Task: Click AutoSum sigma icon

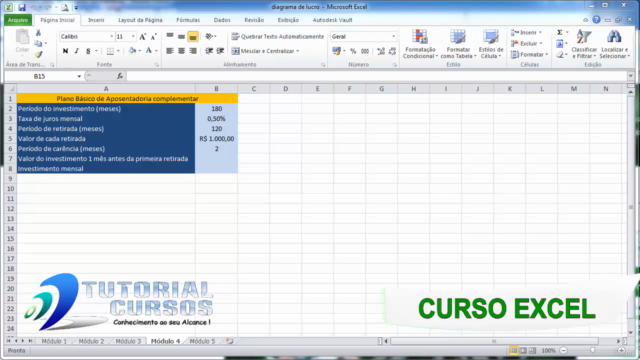Action: pos(560,32)
